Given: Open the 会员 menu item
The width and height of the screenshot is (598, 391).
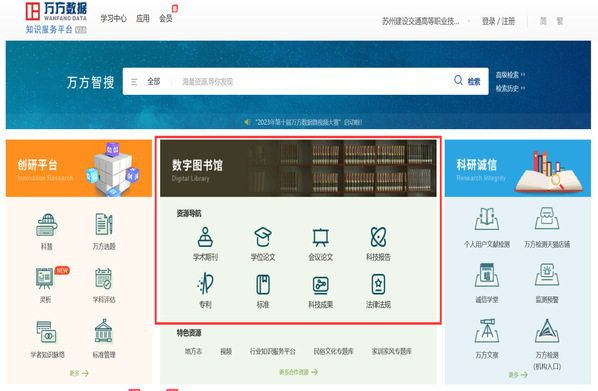Looking at the screenshot, I should [166, 18].
